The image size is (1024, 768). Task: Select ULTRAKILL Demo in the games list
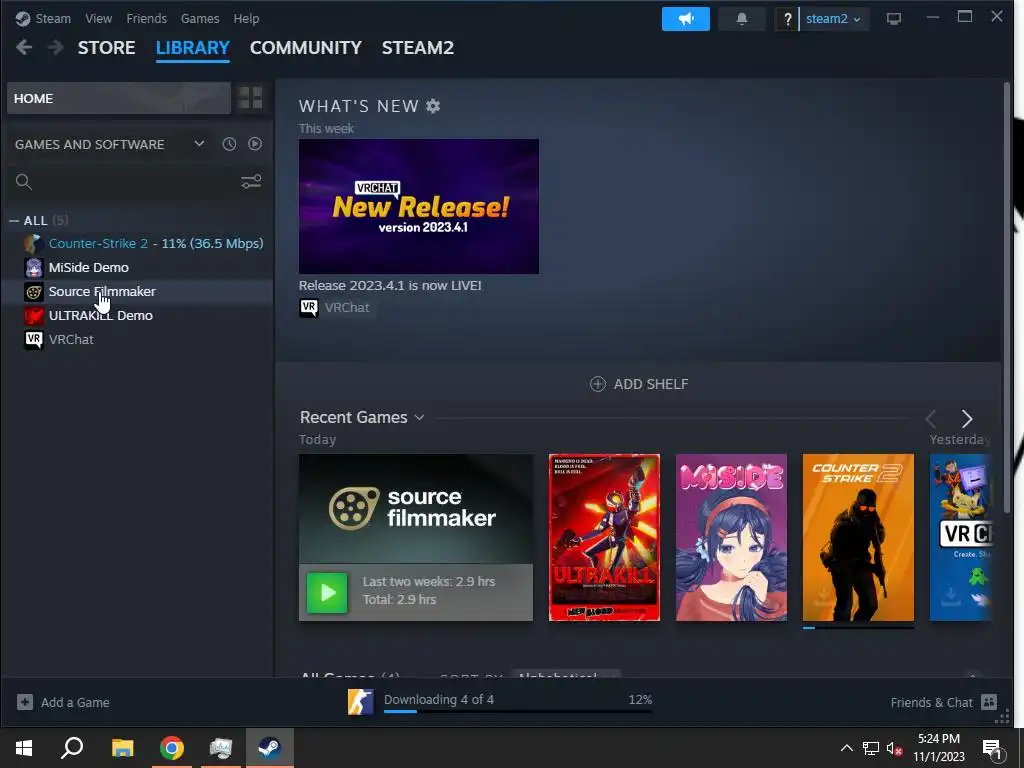click(101, 315)
